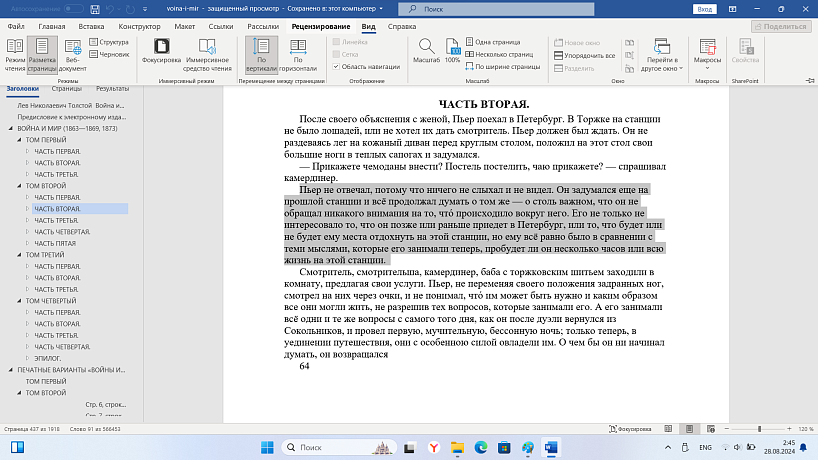Switch to the Страницы navigation tab
This screenshot has height=460, width=818.
coord(67,89)
